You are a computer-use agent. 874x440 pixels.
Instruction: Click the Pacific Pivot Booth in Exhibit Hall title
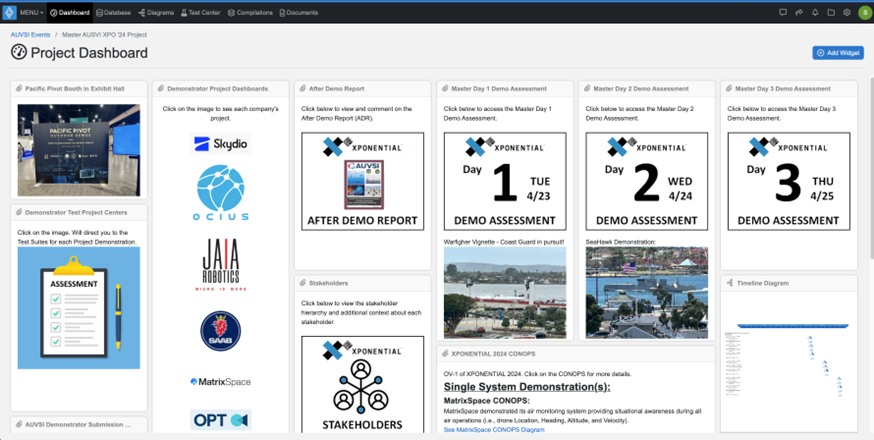(75, 89)
